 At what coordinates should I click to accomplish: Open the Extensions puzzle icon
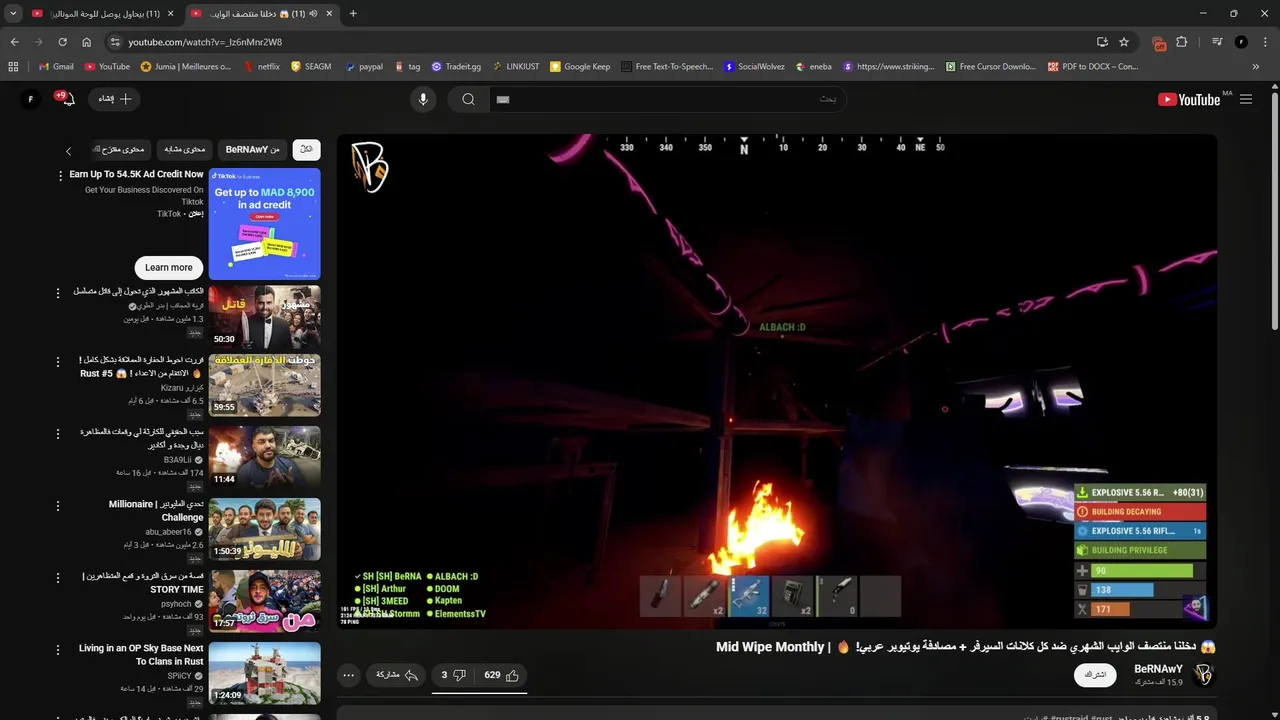pos(1182,42)
